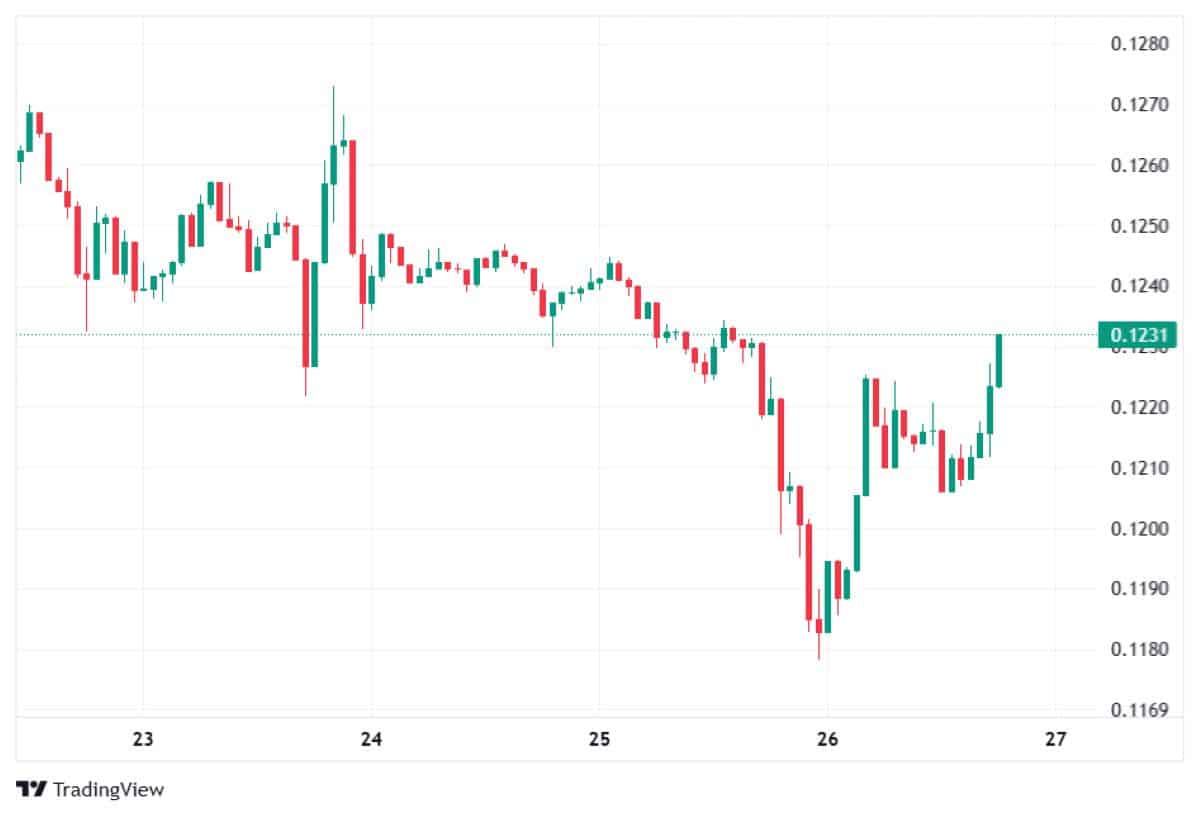
Task: Click the 0.1270 price axis label
Action: [x=1138, y=104]
